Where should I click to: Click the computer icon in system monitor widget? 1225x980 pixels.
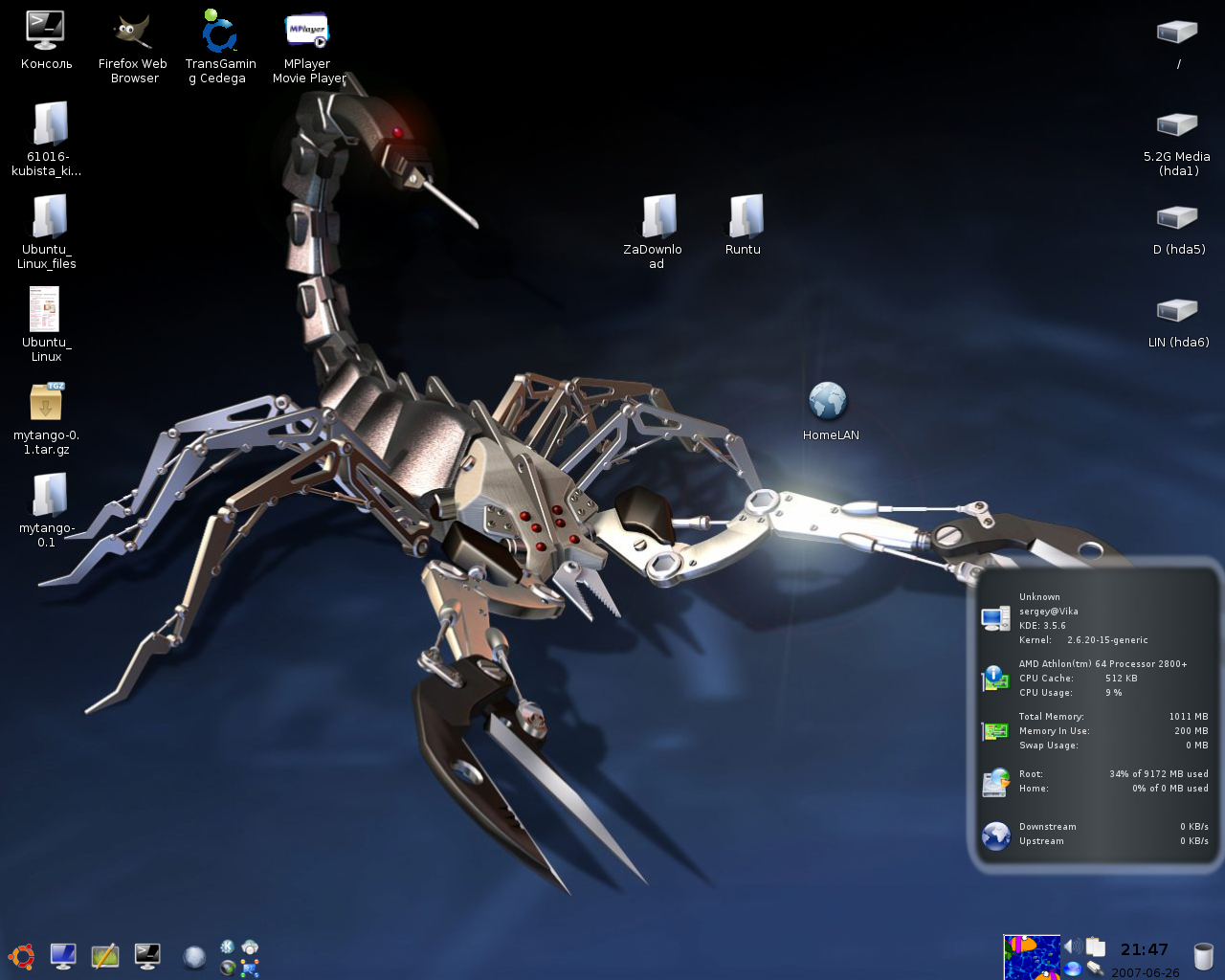pyautogui.click(x=995, y=618)
